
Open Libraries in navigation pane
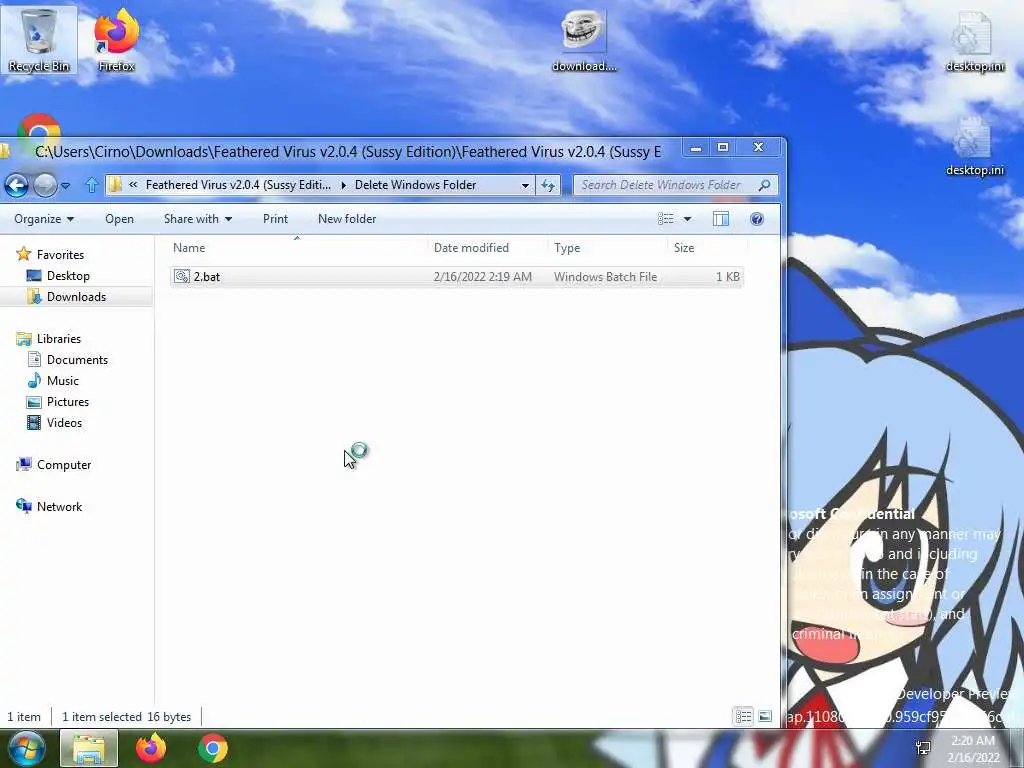(x=59, y=339)
